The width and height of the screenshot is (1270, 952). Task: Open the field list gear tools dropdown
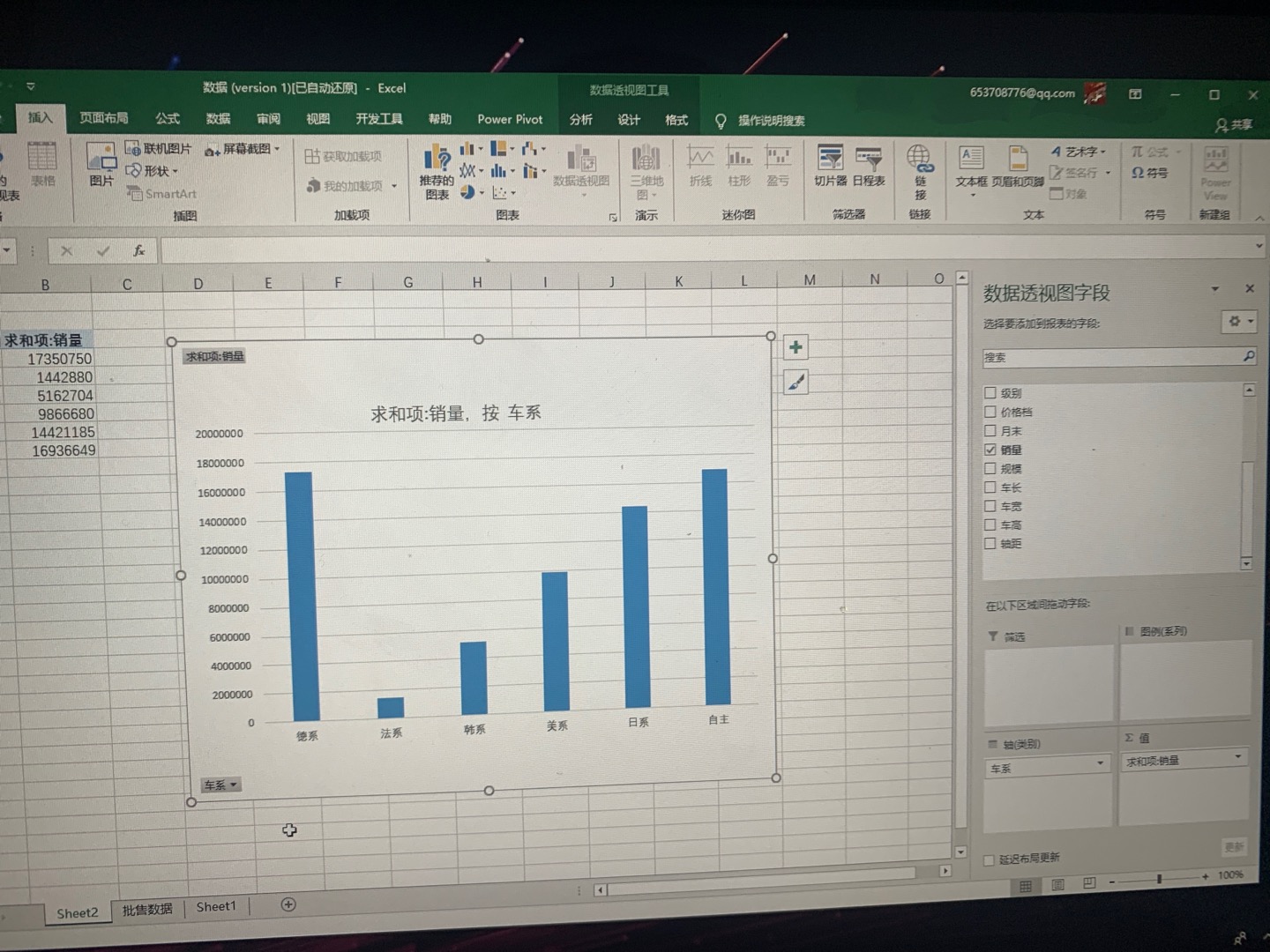point(1238,322)
